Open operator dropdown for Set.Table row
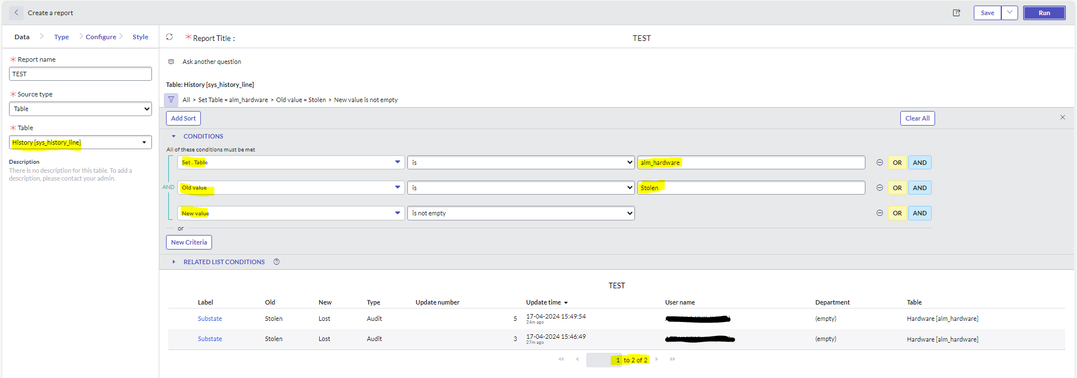Screen dimensions: 1077x378 [x=521, y=163]
